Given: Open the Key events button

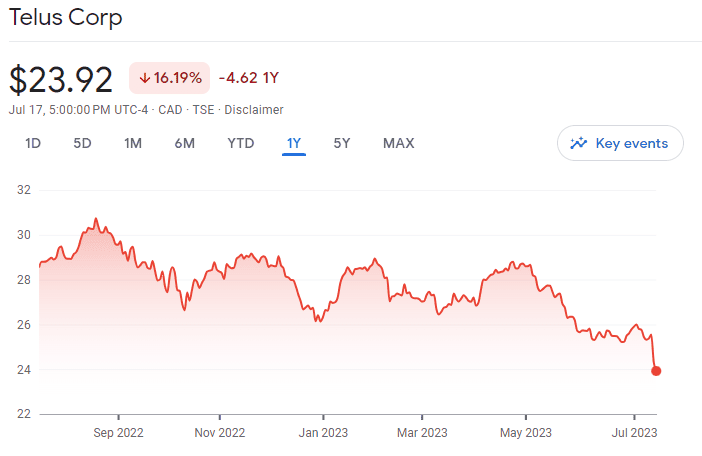Looking at the screenshot, I should 620,143.
